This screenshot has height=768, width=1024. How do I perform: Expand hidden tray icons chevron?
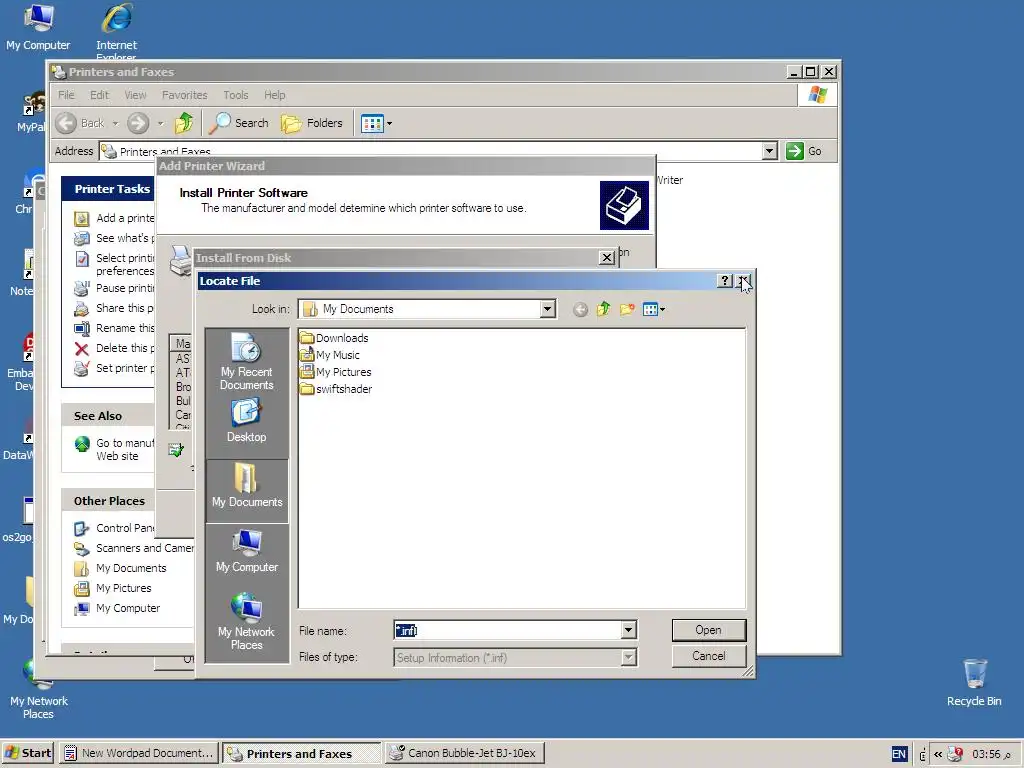[x=938, y=754]
